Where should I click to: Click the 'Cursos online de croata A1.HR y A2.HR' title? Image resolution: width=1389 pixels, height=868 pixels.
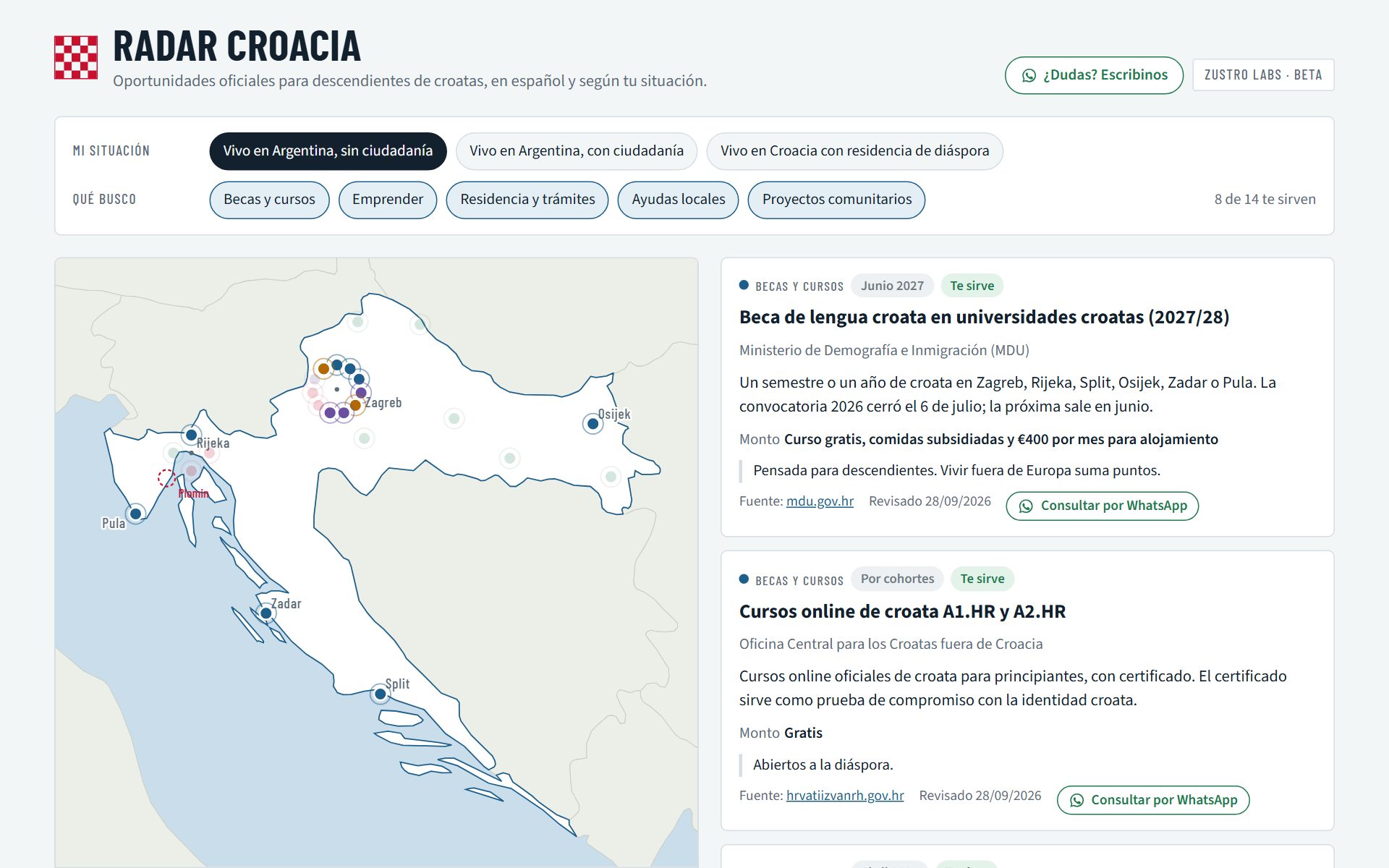pos(902,612)
